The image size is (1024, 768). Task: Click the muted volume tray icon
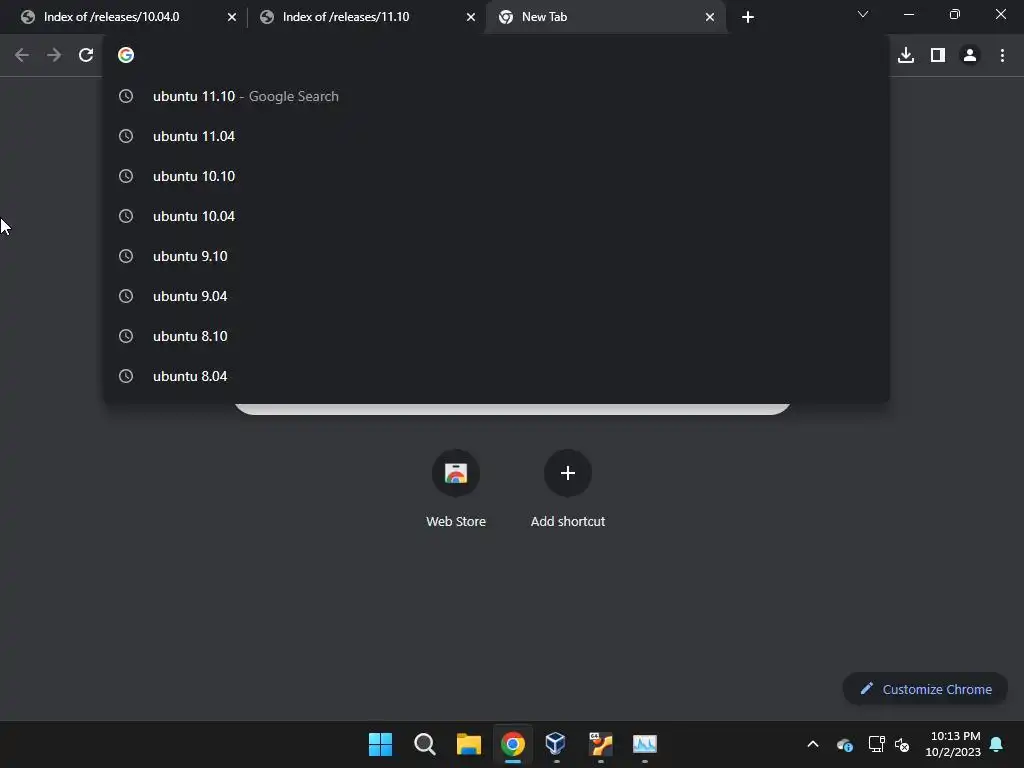(x=902, y=744)
